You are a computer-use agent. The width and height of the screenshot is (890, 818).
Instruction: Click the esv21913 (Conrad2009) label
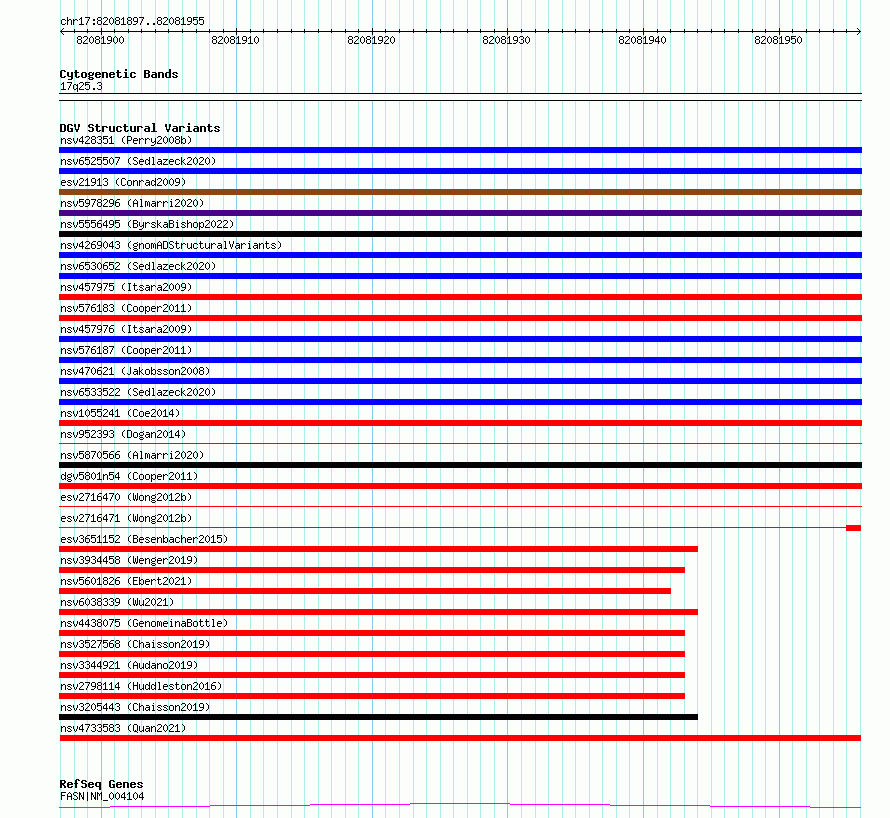point(123,182)
